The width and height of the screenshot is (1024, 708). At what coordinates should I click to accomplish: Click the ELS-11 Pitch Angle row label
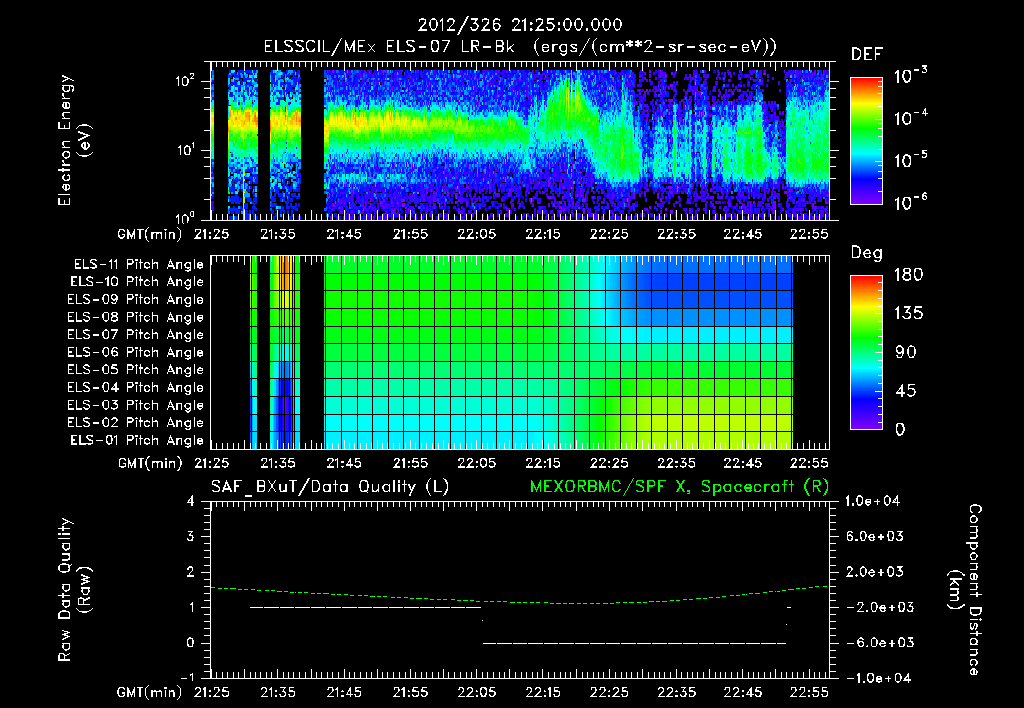click(138, 265)
